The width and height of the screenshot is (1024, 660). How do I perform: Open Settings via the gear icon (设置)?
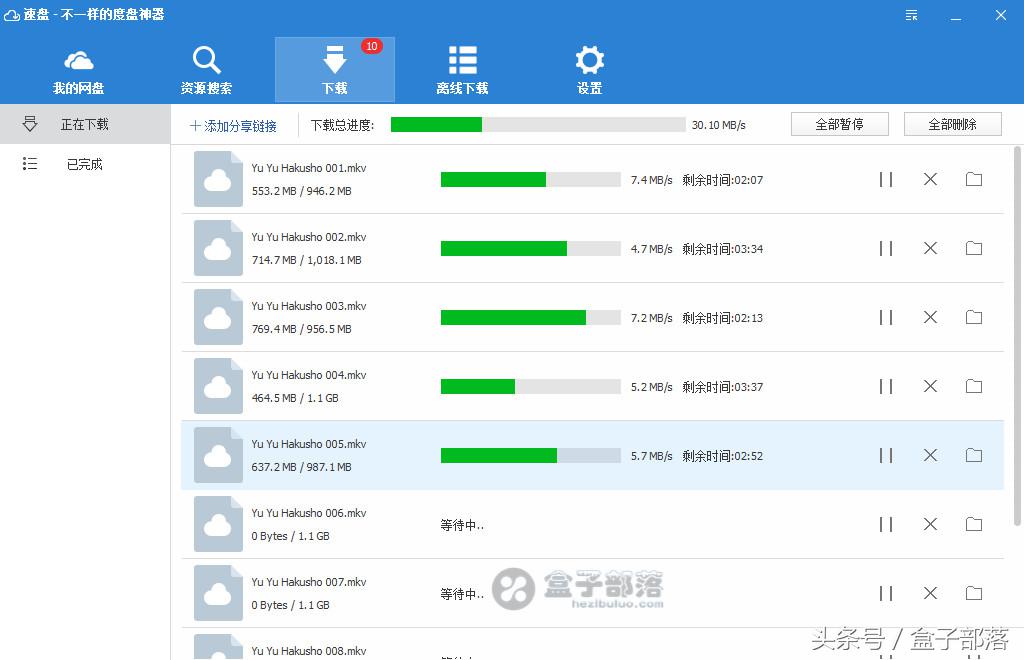(589, 60)
